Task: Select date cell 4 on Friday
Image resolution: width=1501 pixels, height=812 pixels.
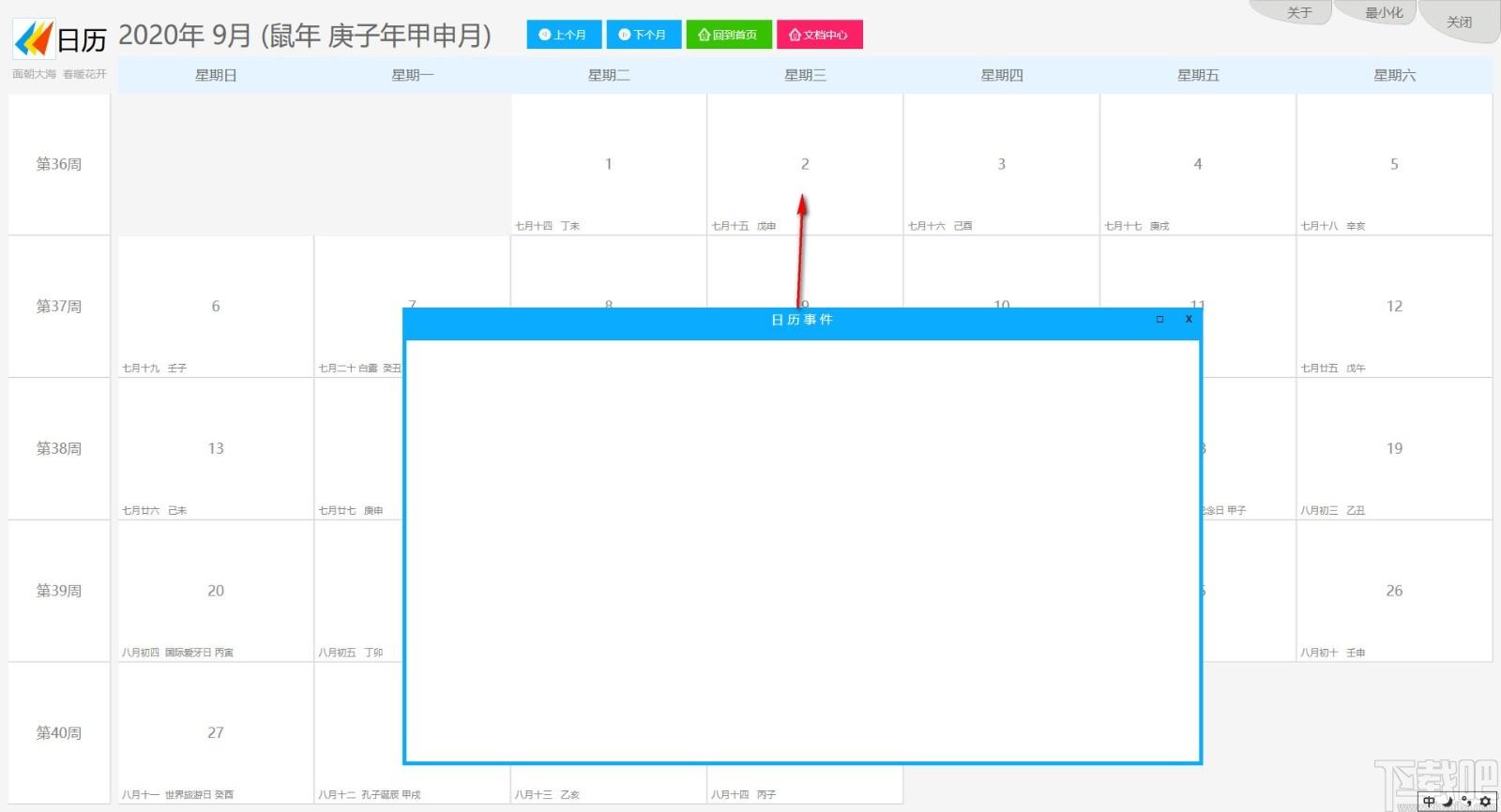Action: (1198, 164)
